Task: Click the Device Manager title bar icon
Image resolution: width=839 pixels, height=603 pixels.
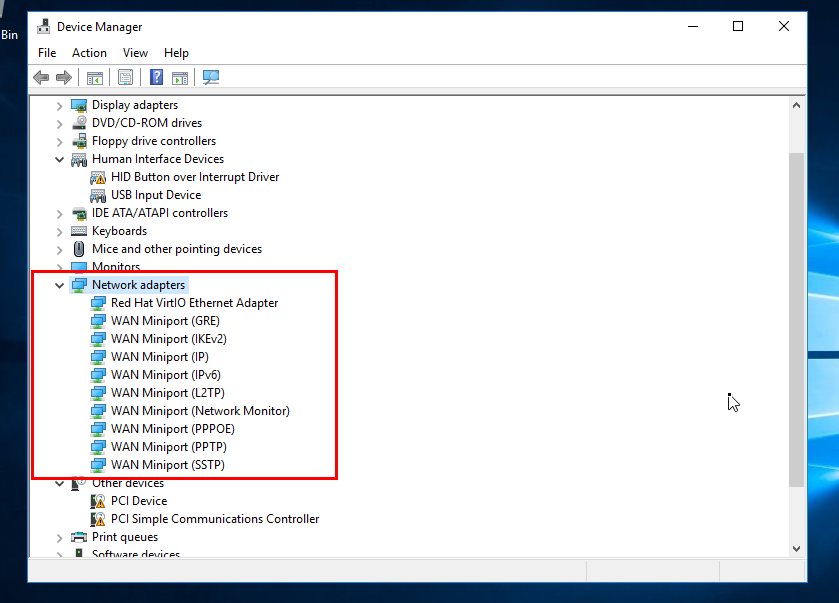Action: point(43,26)
